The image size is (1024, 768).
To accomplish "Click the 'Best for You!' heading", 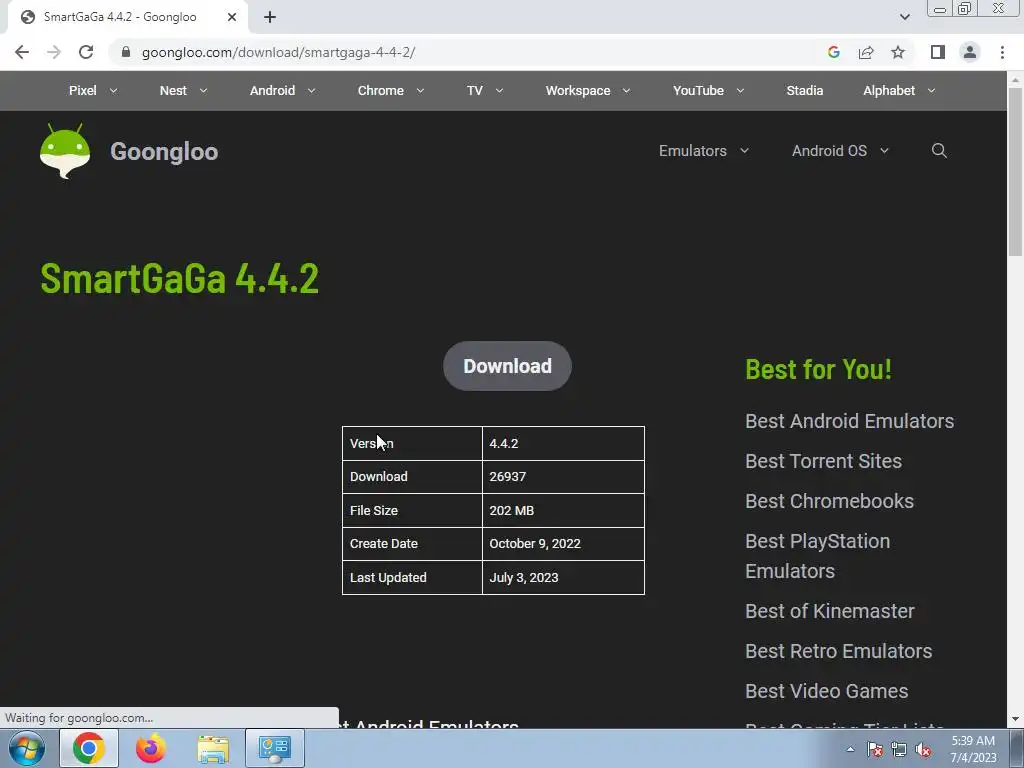I will coord(818,370).
